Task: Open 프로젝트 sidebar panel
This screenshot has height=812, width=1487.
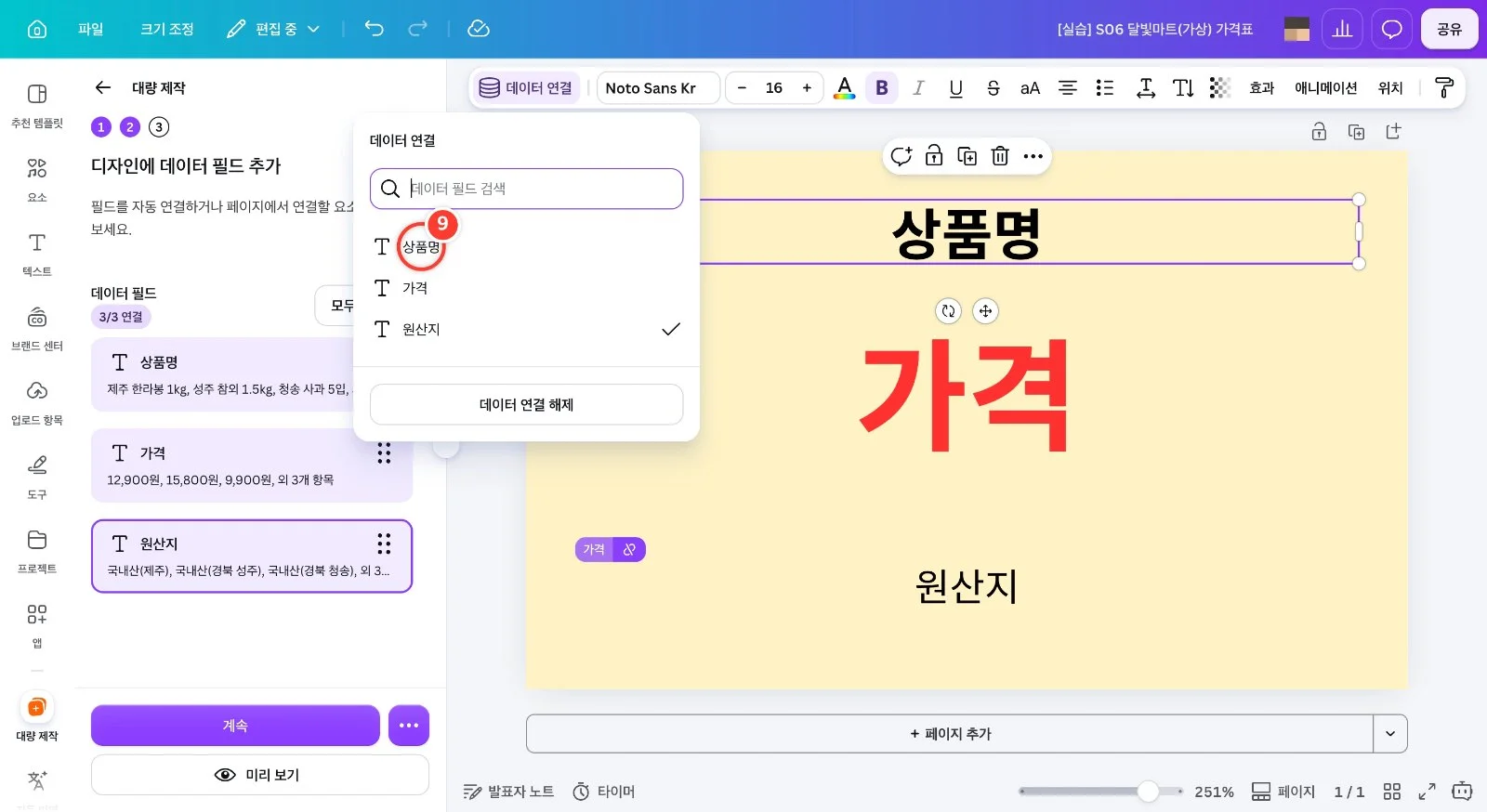Action: [x=37, y=551]
